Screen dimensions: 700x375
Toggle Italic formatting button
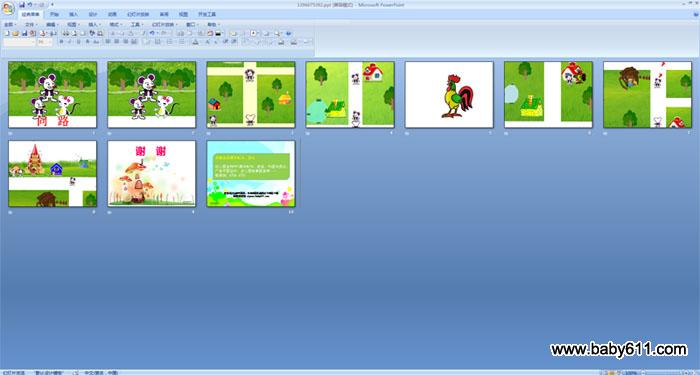coord(70,42)
